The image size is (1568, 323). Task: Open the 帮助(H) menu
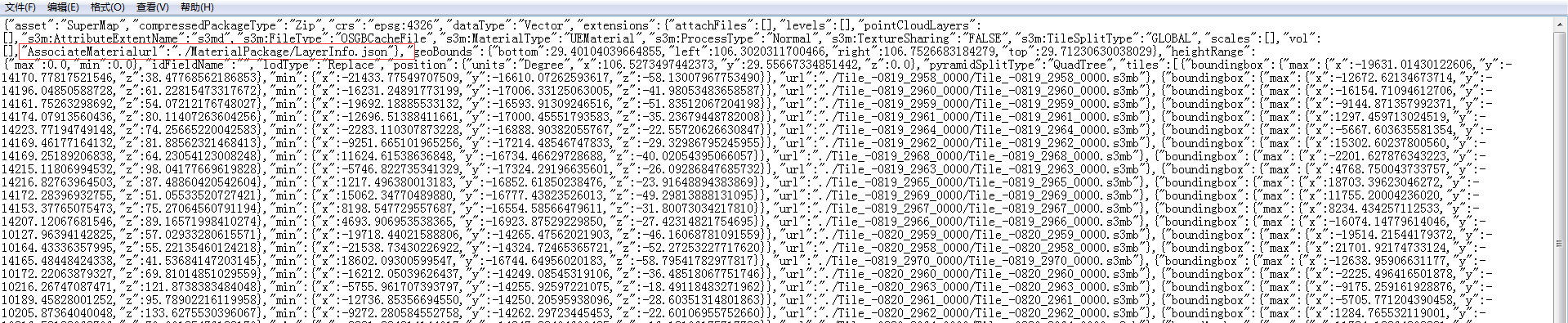click(197, 7)
